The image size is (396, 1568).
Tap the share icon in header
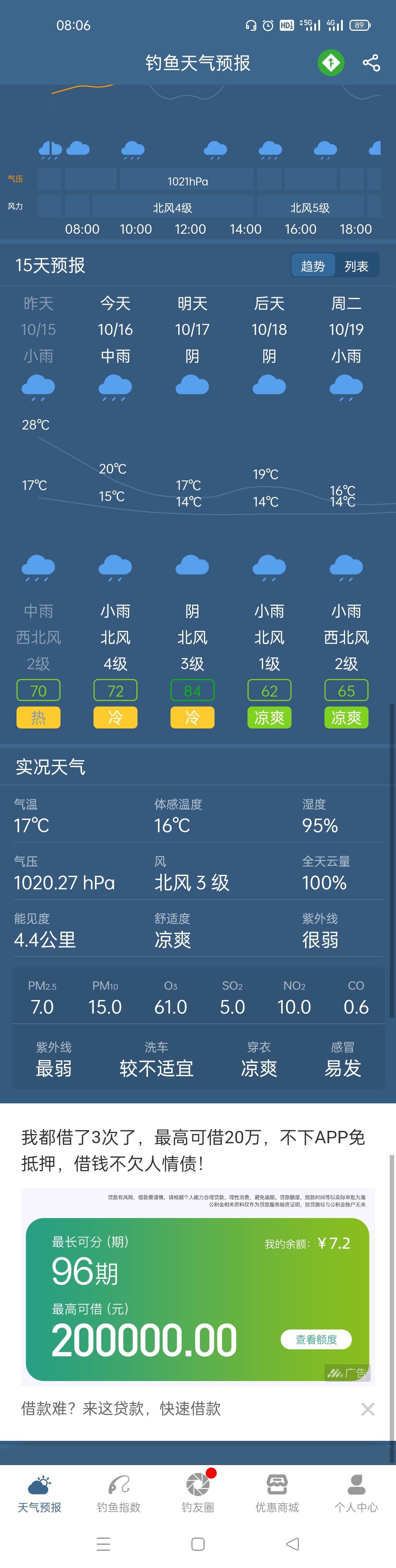[x=371, y=63]
